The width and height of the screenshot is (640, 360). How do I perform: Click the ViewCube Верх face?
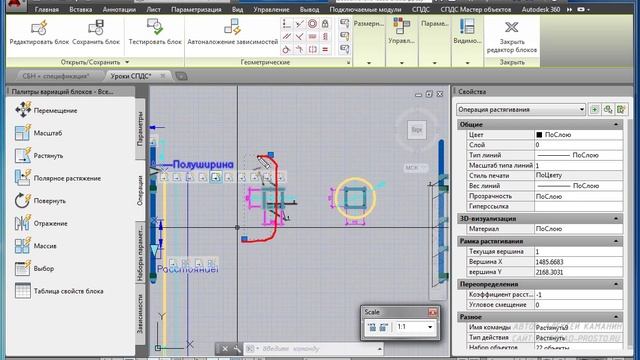(x=416, y=130)
